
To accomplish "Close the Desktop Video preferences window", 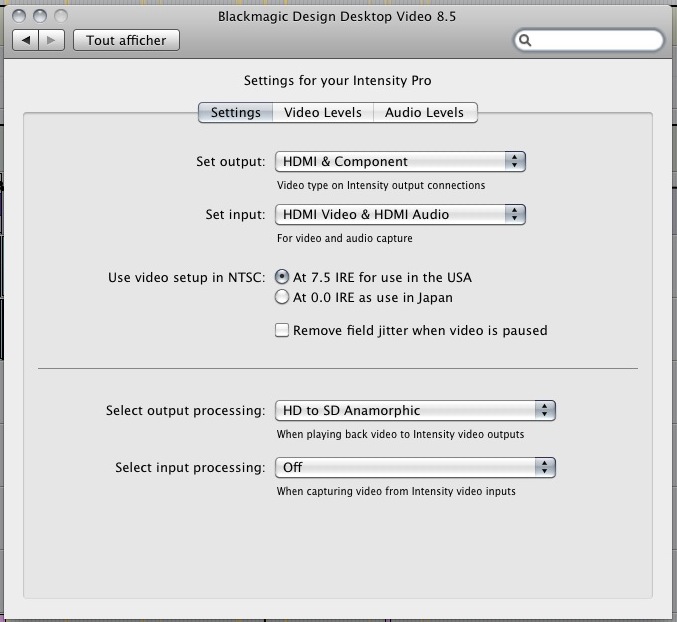I will click(20, 17).
